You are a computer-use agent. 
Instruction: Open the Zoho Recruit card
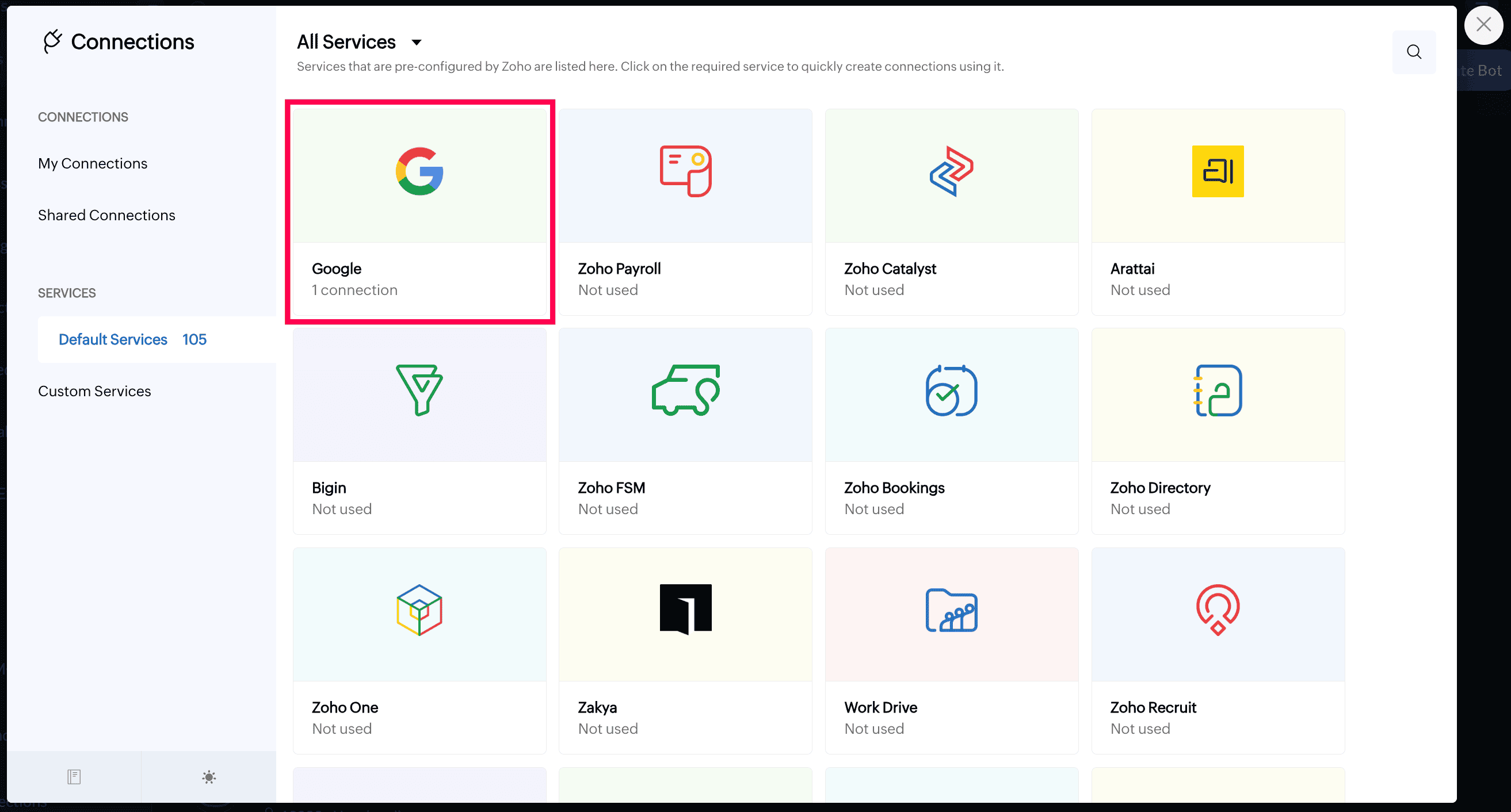(x=1217, y=651)
